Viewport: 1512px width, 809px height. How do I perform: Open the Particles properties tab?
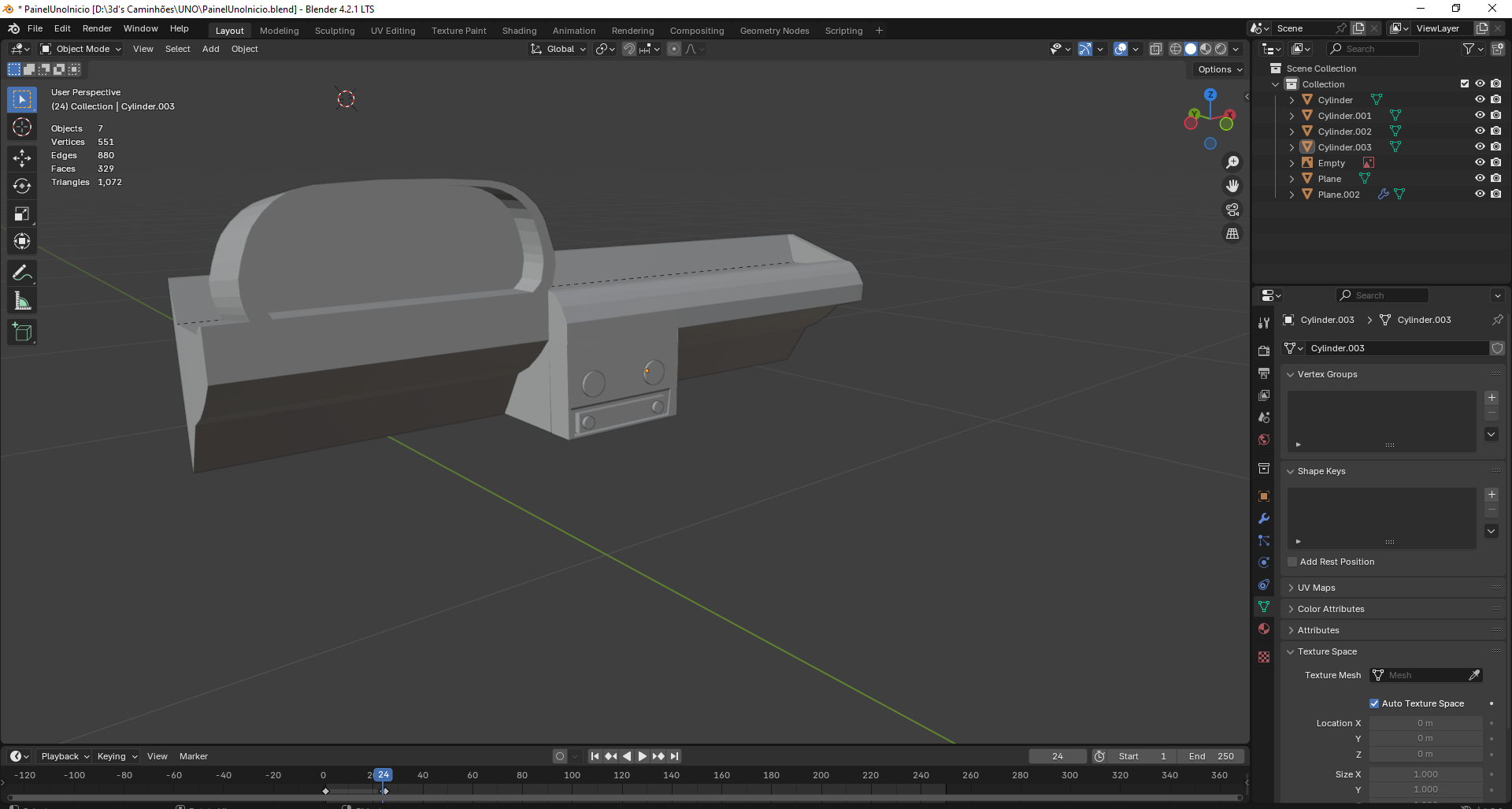click(x=1264, y=540)
